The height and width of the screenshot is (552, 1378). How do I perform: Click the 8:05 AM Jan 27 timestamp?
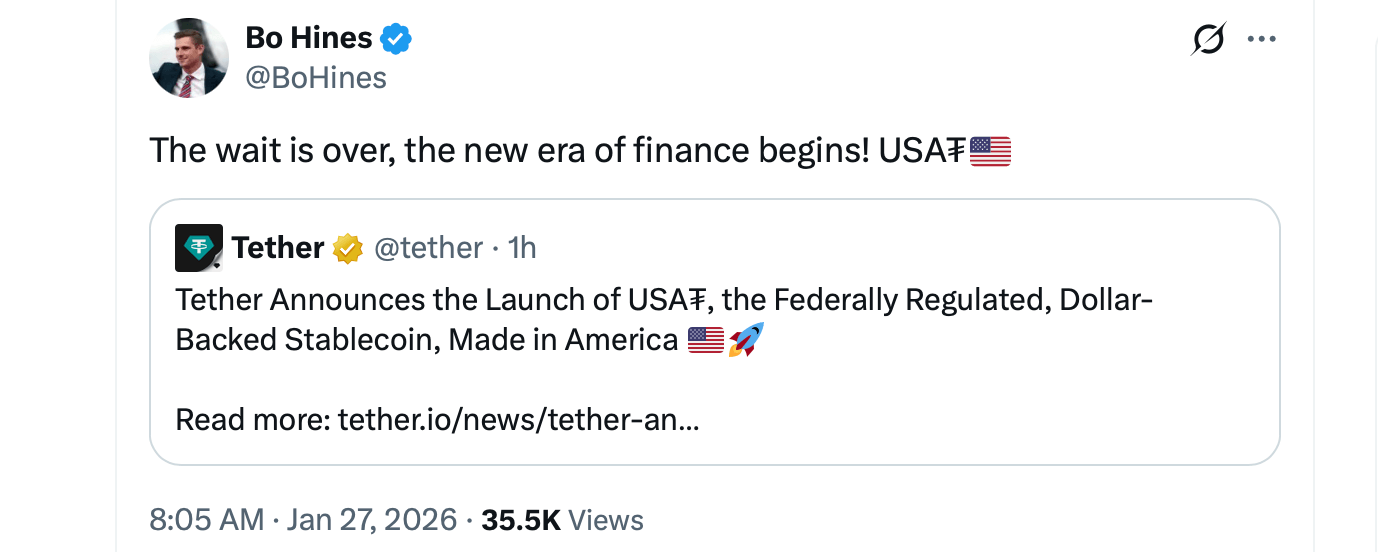point(305,520)
